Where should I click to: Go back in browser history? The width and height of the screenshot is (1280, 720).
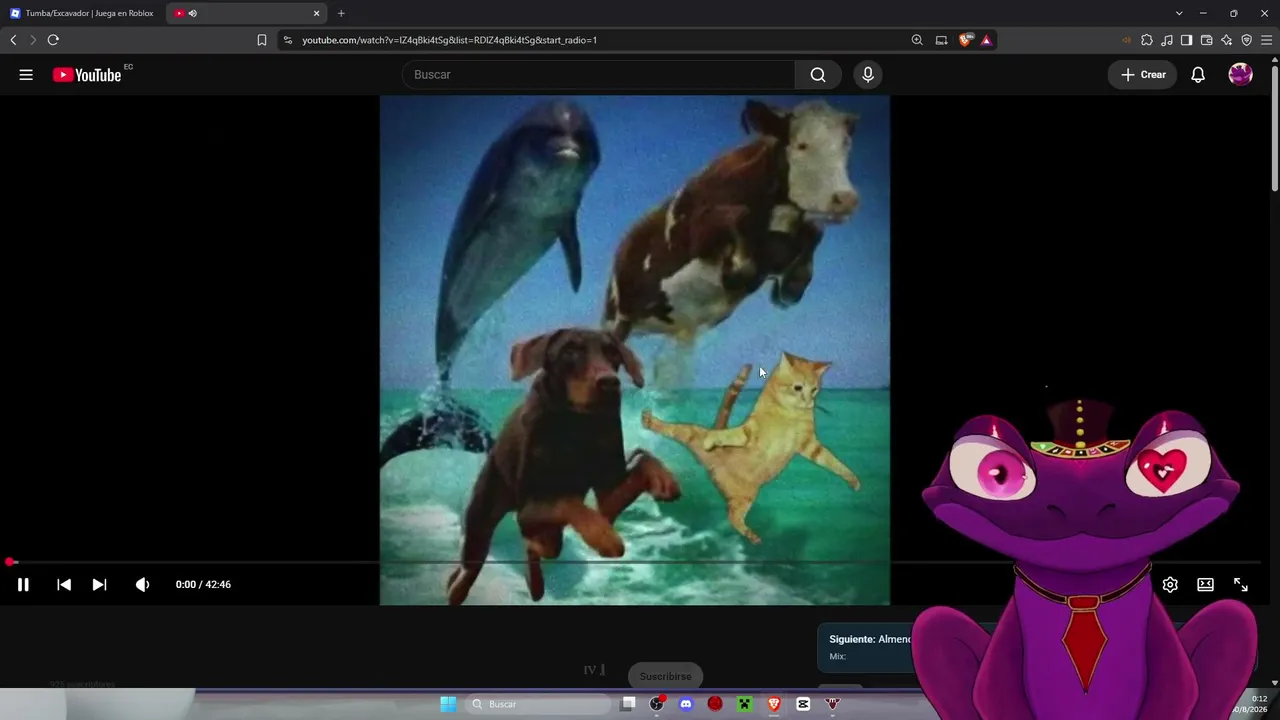click(x=13, y=40)
